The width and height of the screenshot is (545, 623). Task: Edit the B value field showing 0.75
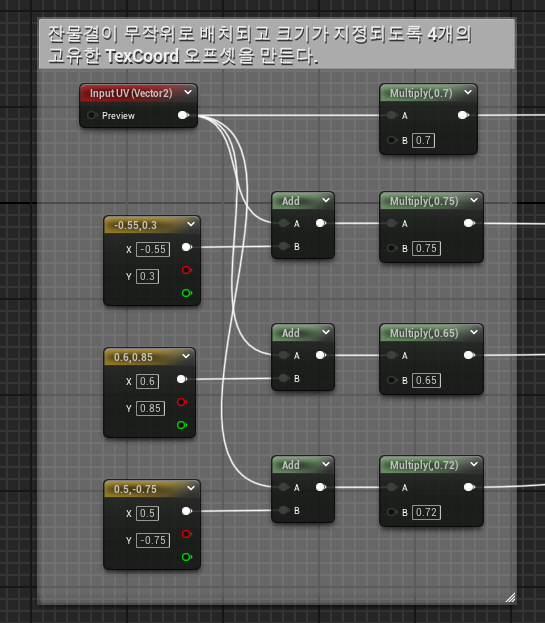coord(426,248)
